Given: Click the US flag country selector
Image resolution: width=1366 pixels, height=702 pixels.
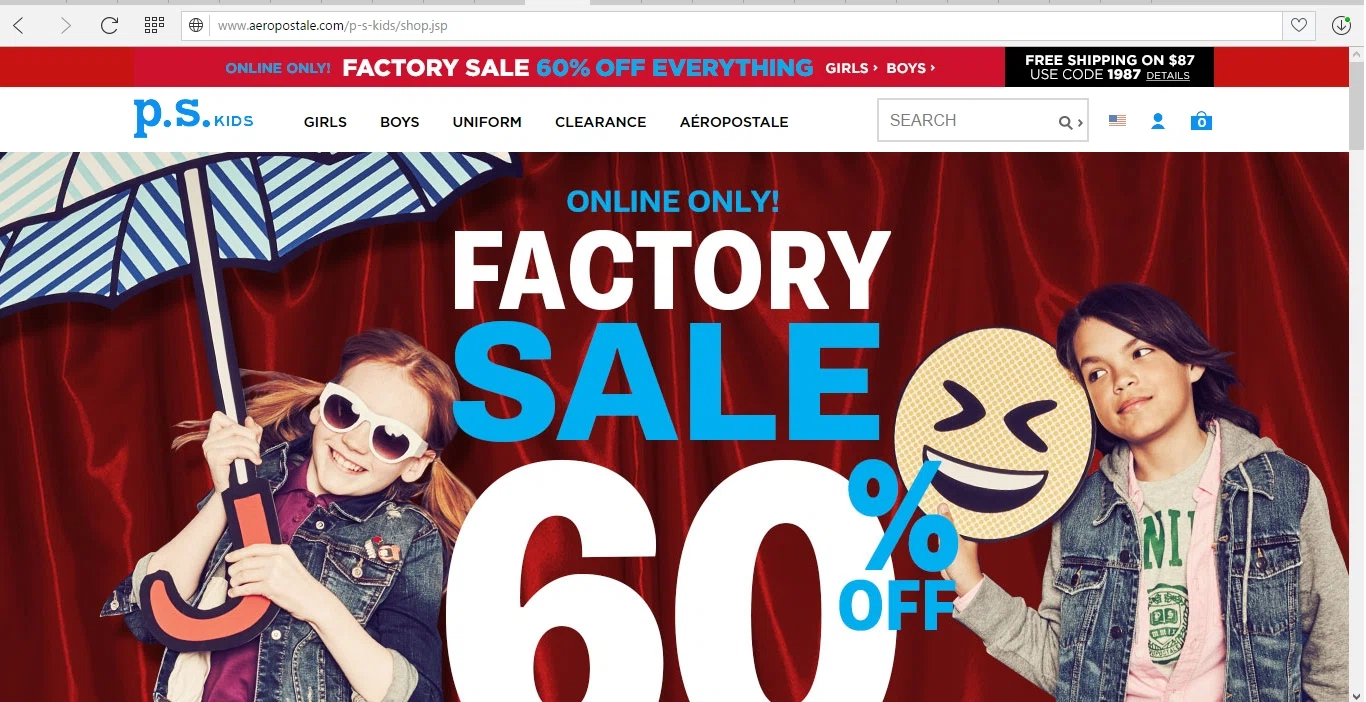Looking at the screenshot, I should pos(1117,121).
